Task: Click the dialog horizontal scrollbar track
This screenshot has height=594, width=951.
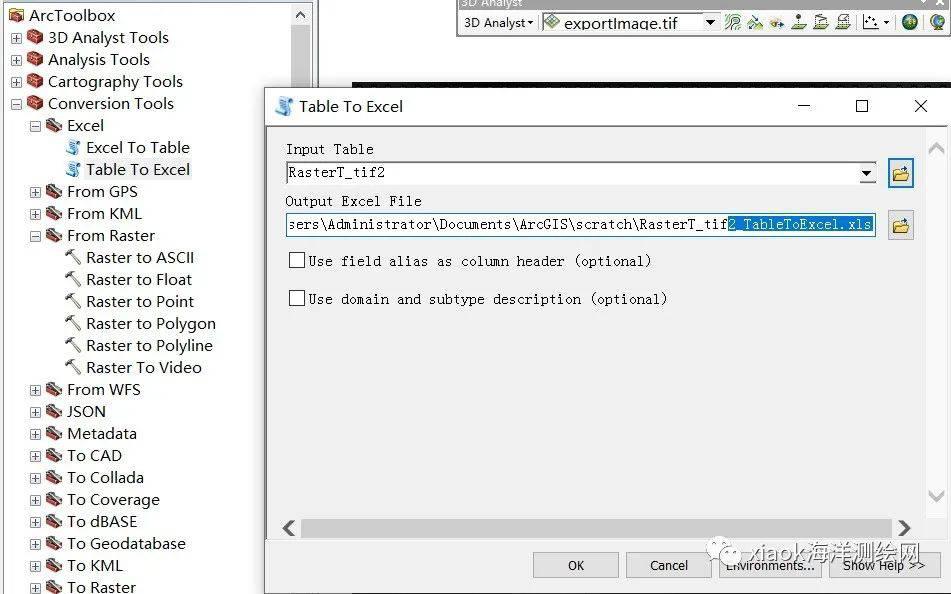Action: [595, 527]
